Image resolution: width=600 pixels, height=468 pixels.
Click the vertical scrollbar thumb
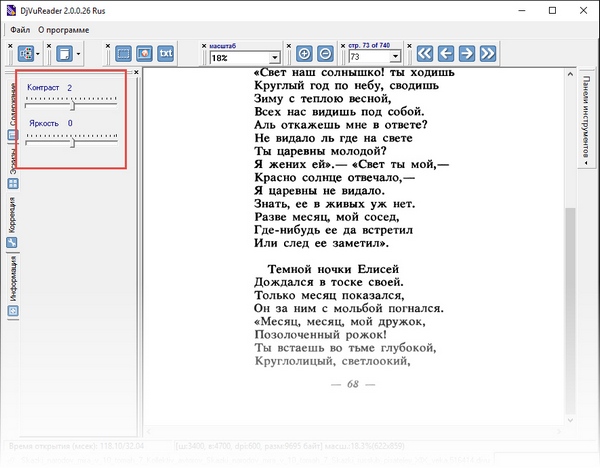pyautogui.click(x=570, y=310)
